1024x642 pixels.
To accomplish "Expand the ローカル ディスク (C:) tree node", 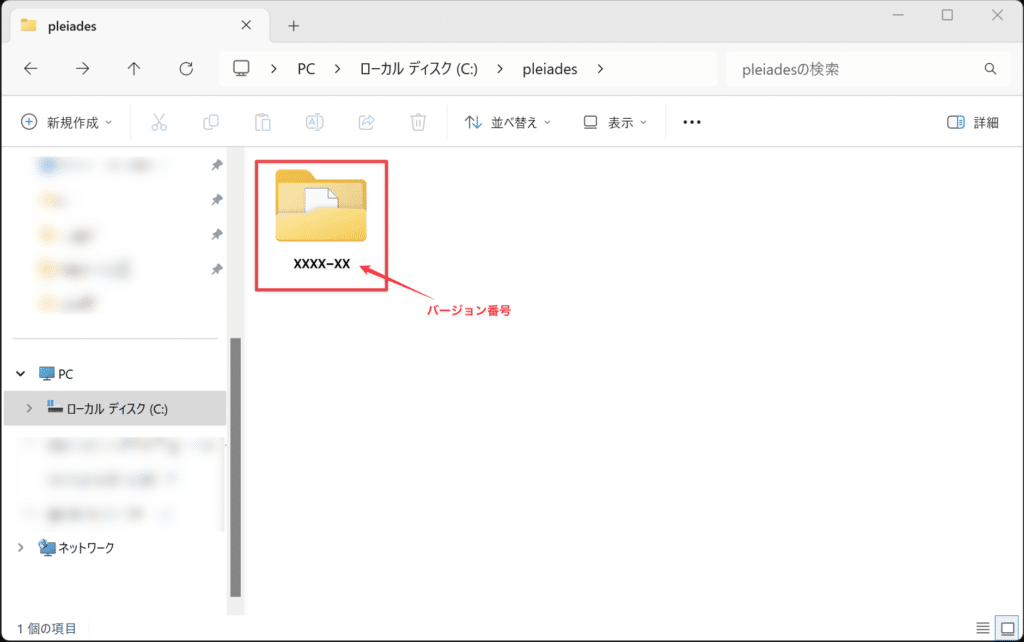I will (28, 408).
